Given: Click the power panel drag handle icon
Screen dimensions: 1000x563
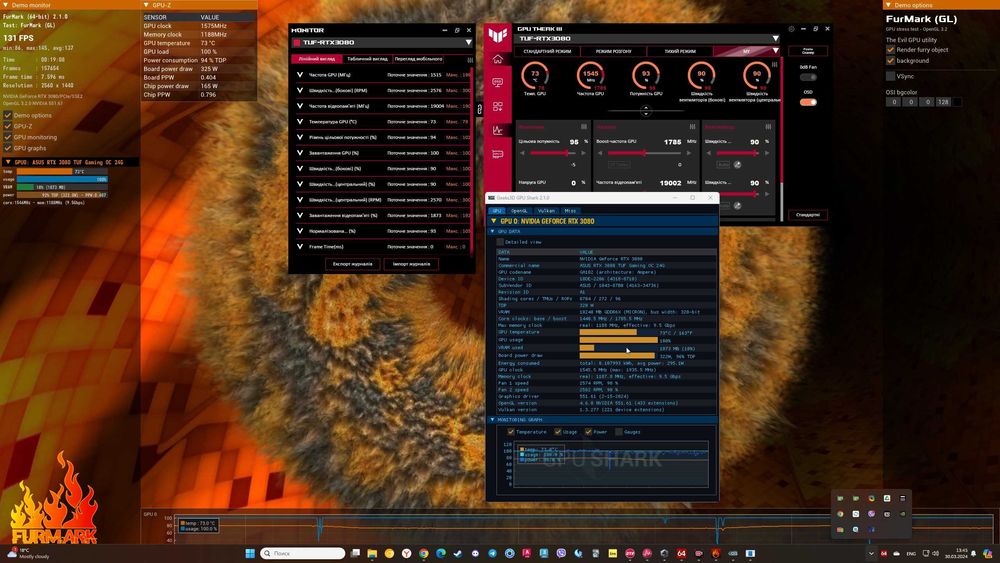Looking at the screenshot, I should click(584, 127).
